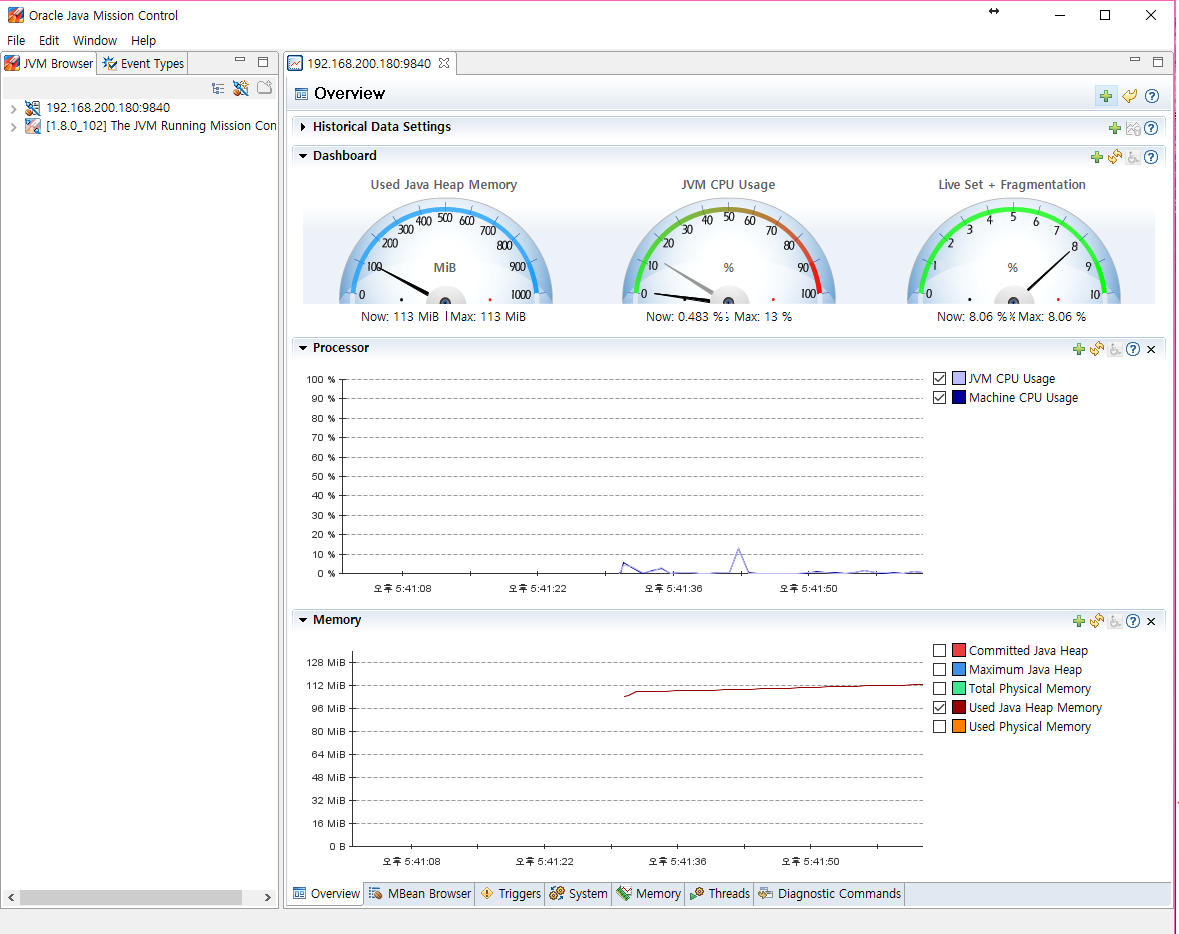1179x934 pixels.
Task: Click the scrollbar right arrow in JVM Browser
Action: pos(268,897)
